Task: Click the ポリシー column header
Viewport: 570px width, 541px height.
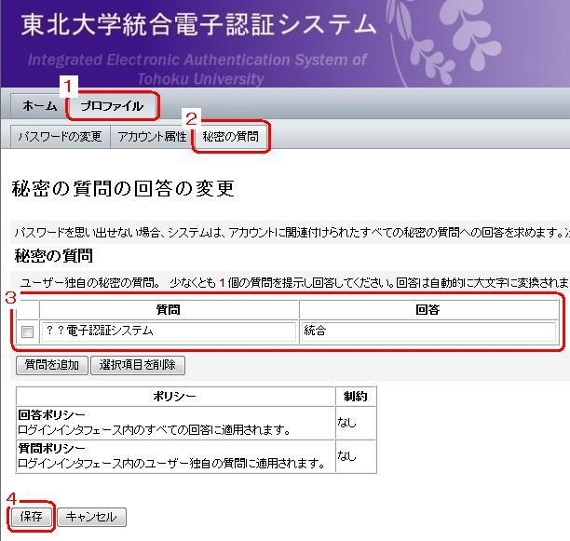Action: coord(175,396)
